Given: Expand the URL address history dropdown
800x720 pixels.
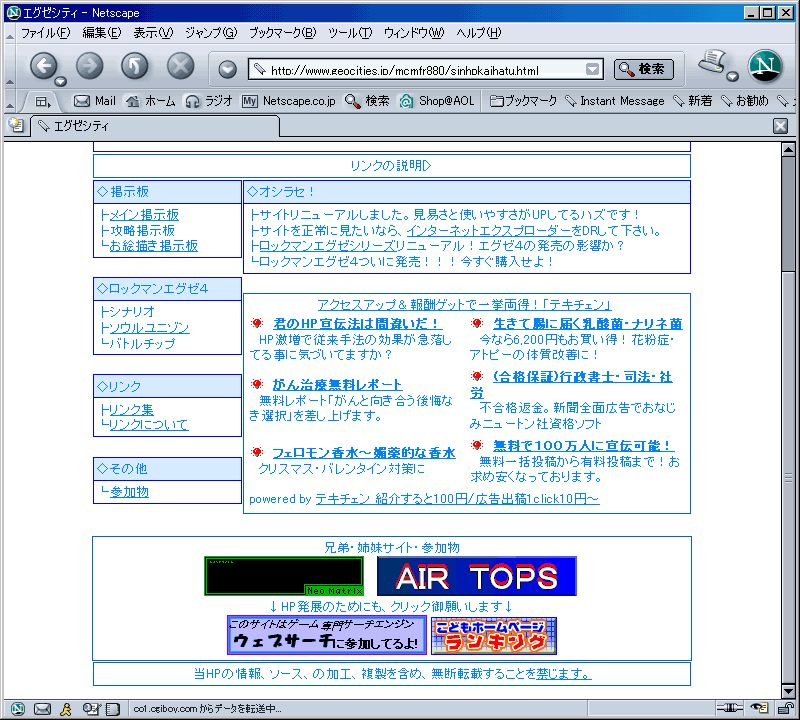Looking at the screenshot, I should (x=592, y=69).
